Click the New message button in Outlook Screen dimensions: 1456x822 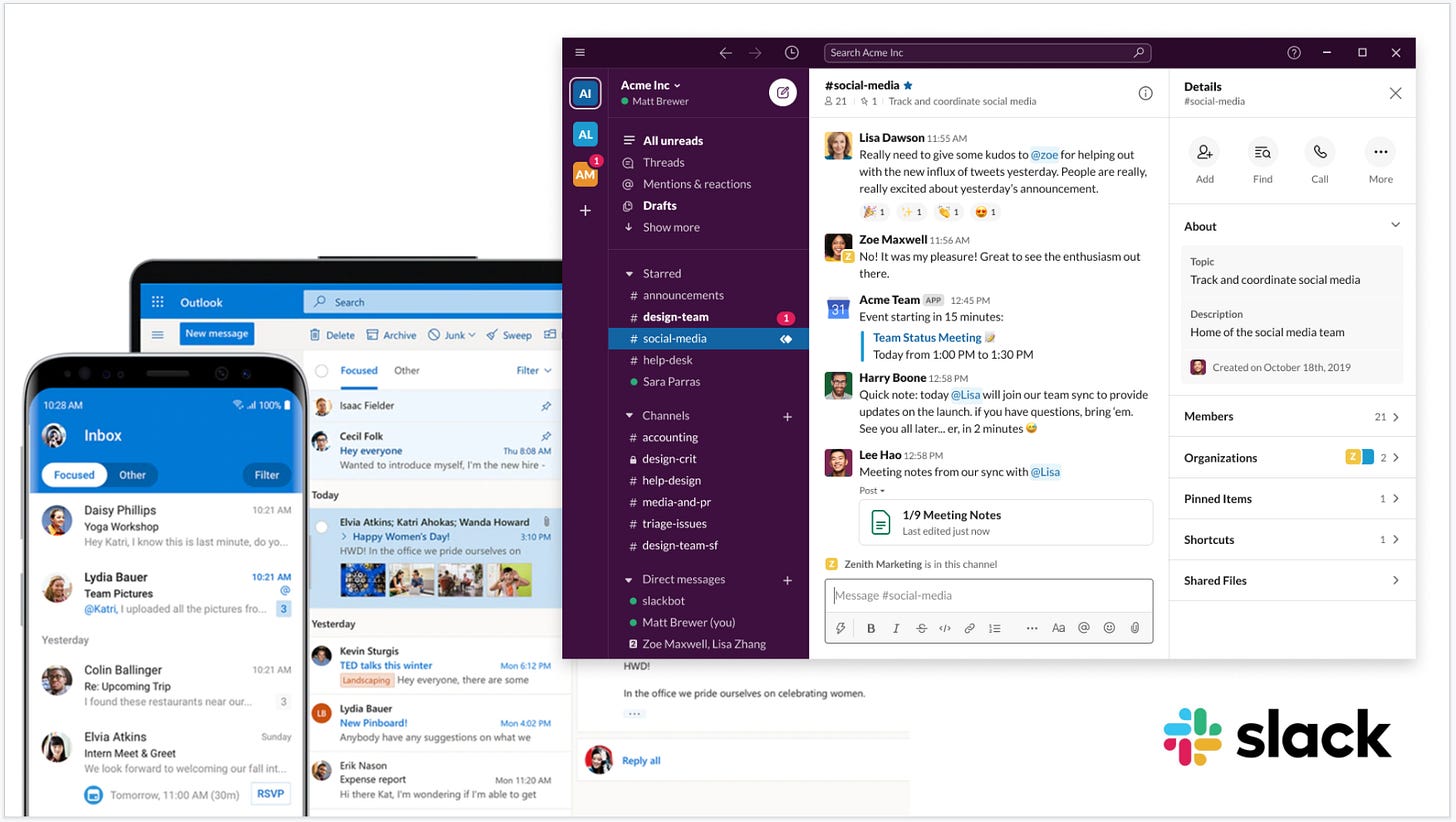click(x=217, y=334)
